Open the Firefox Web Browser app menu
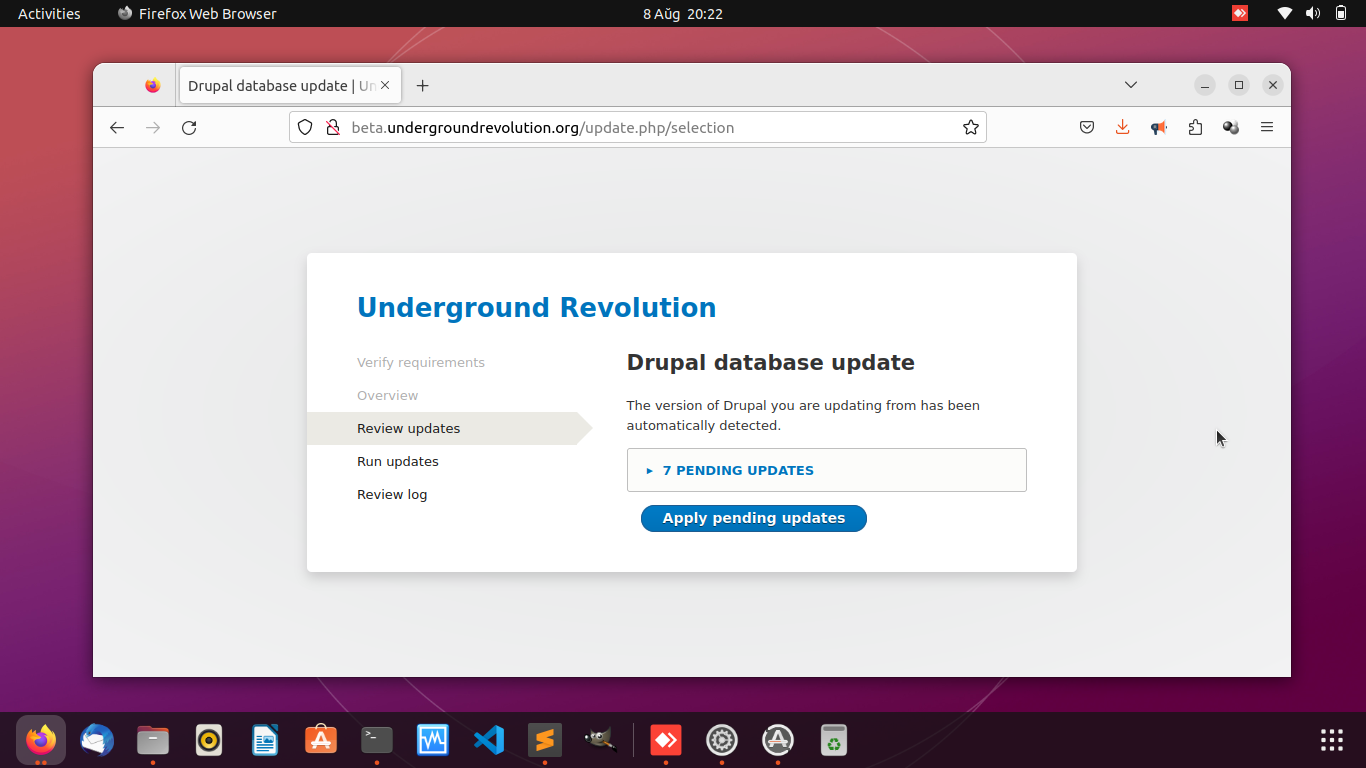 197,14
